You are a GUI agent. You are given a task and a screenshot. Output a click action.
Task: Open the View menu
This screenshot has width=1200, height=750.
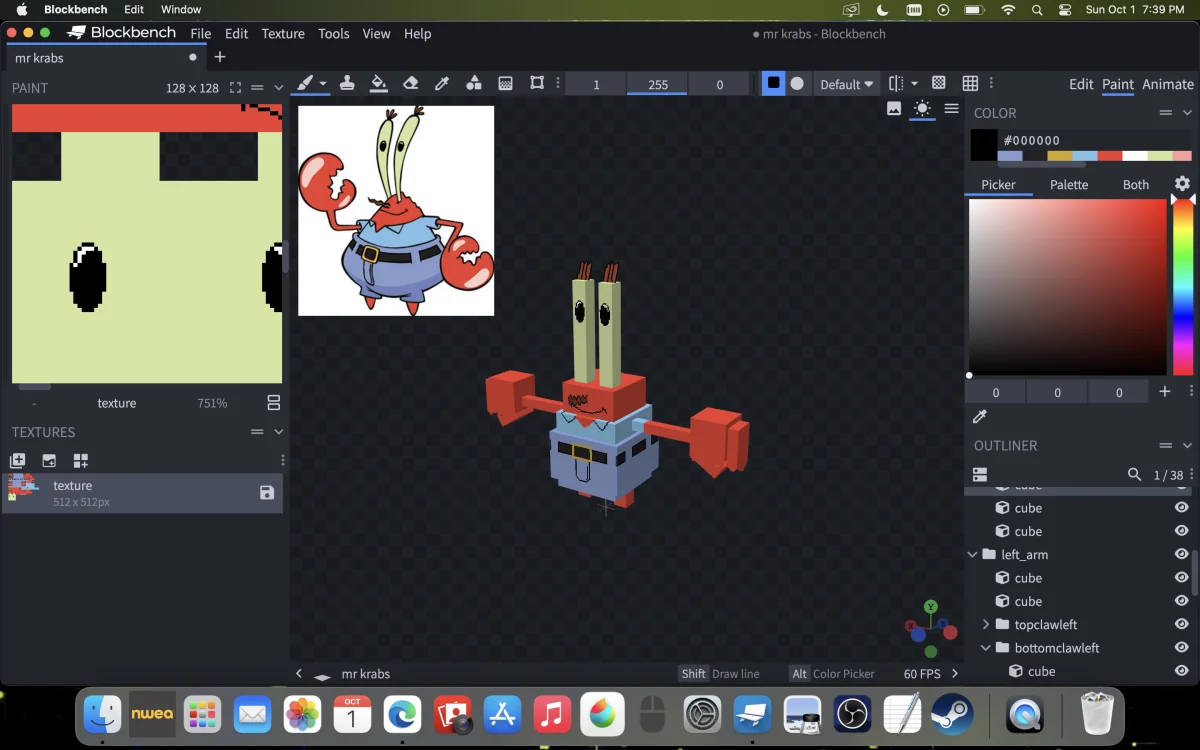(x=376, y=33)
